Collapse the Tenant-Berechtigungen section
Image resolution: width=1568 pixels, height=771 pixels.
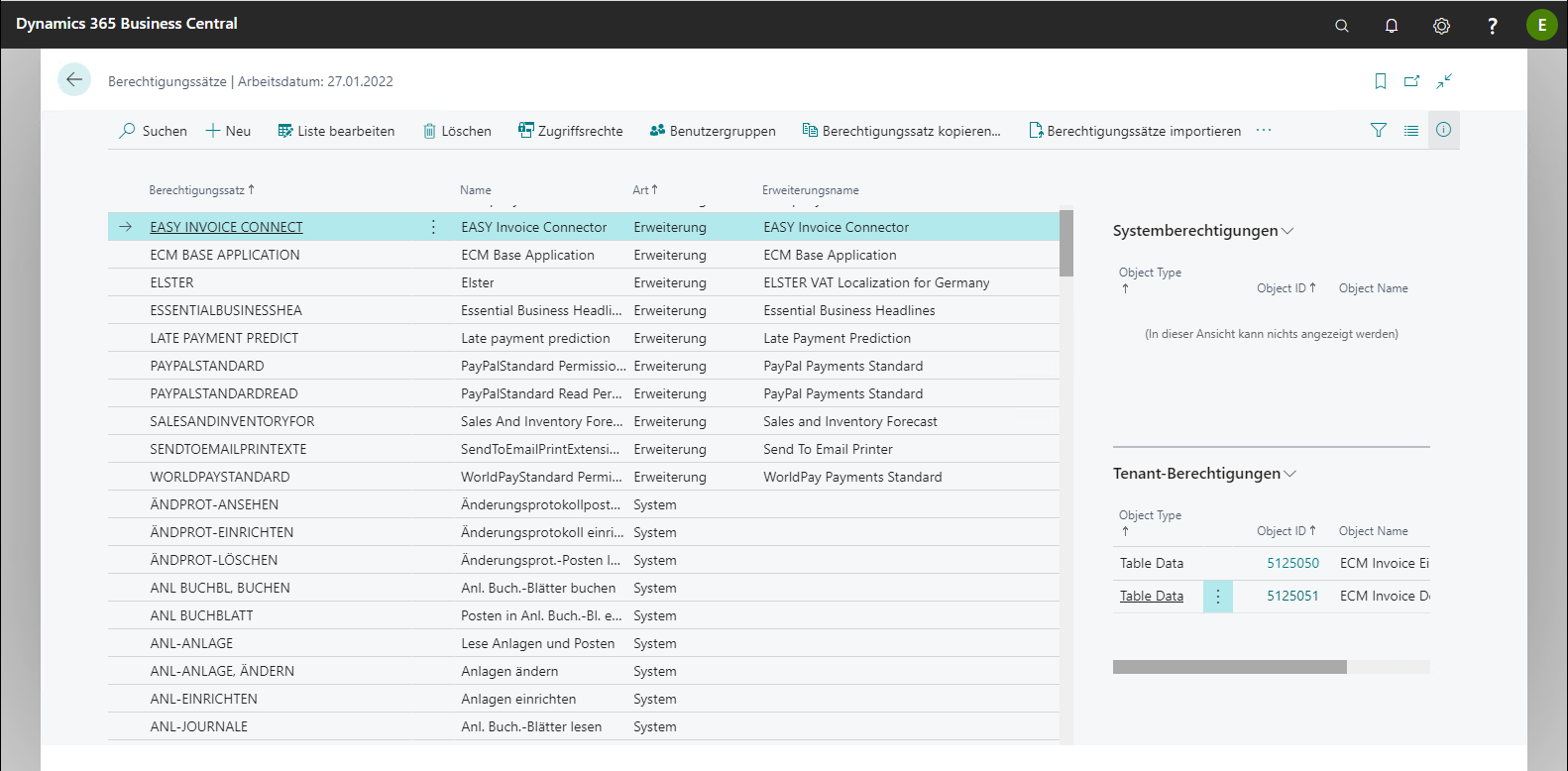pos(1204,474)
